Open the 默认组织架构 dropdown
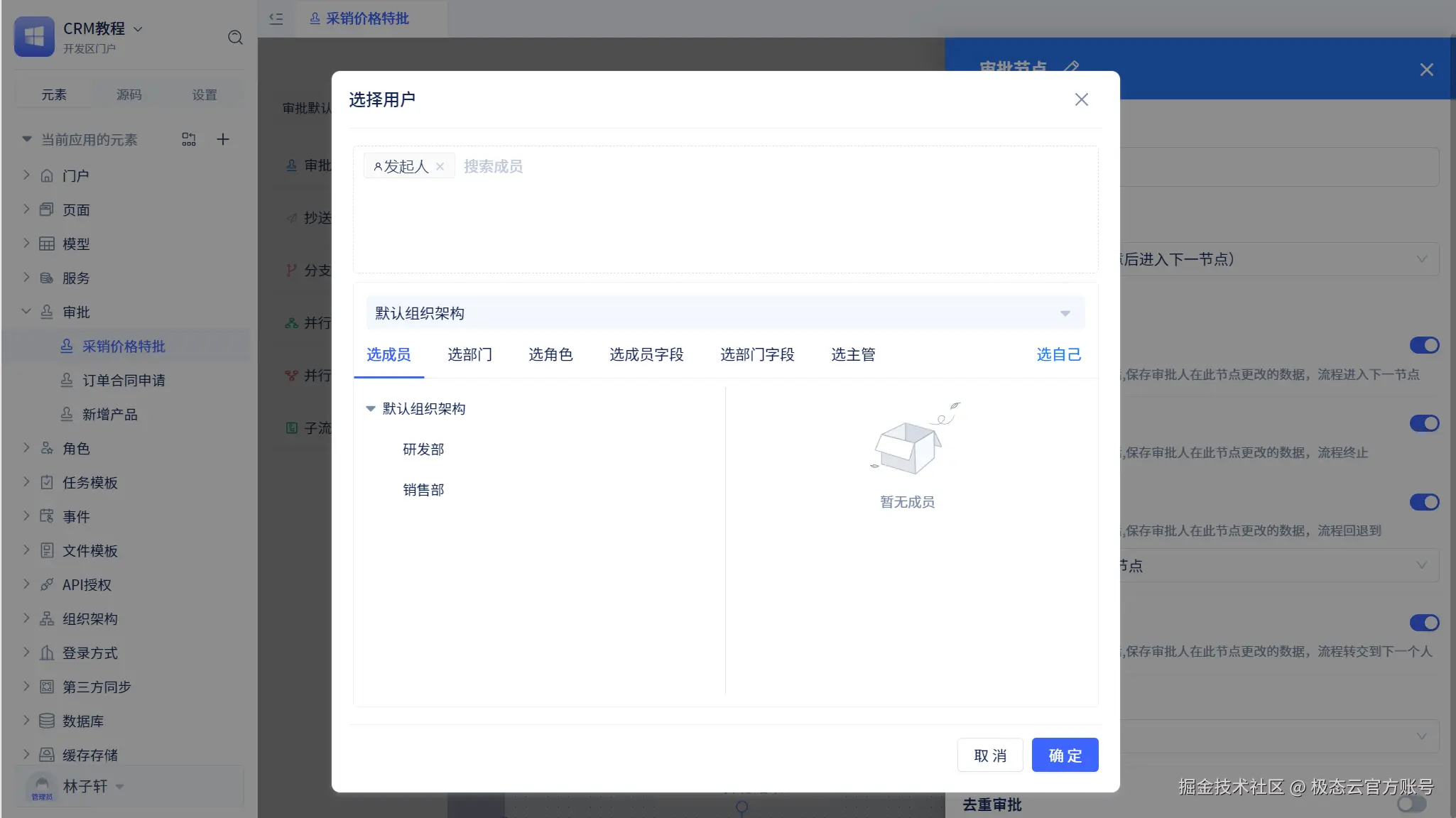 coord(725,313)
